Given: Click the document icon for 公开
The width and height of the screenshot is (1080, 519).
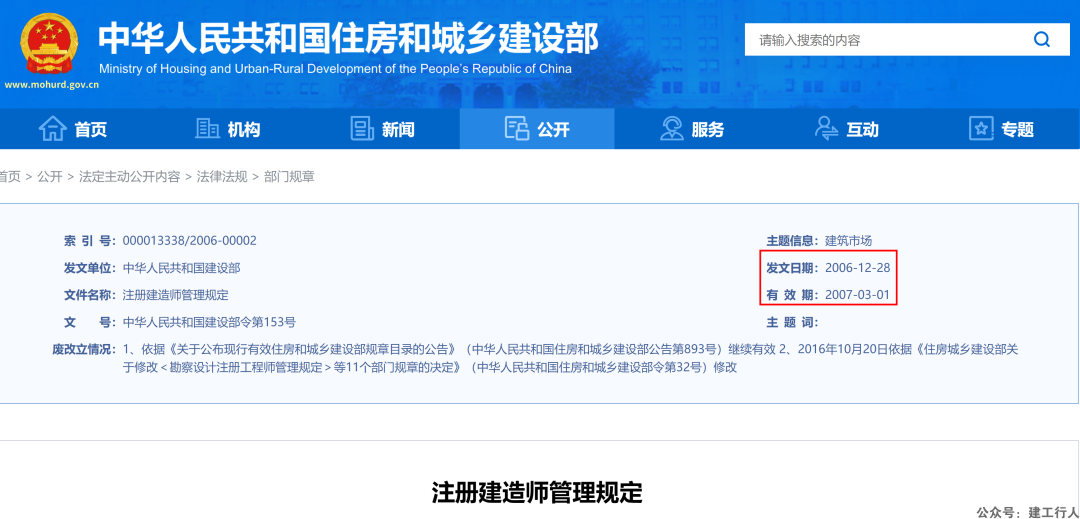Looking at the screenshot, I should click(x=516, y=129).
